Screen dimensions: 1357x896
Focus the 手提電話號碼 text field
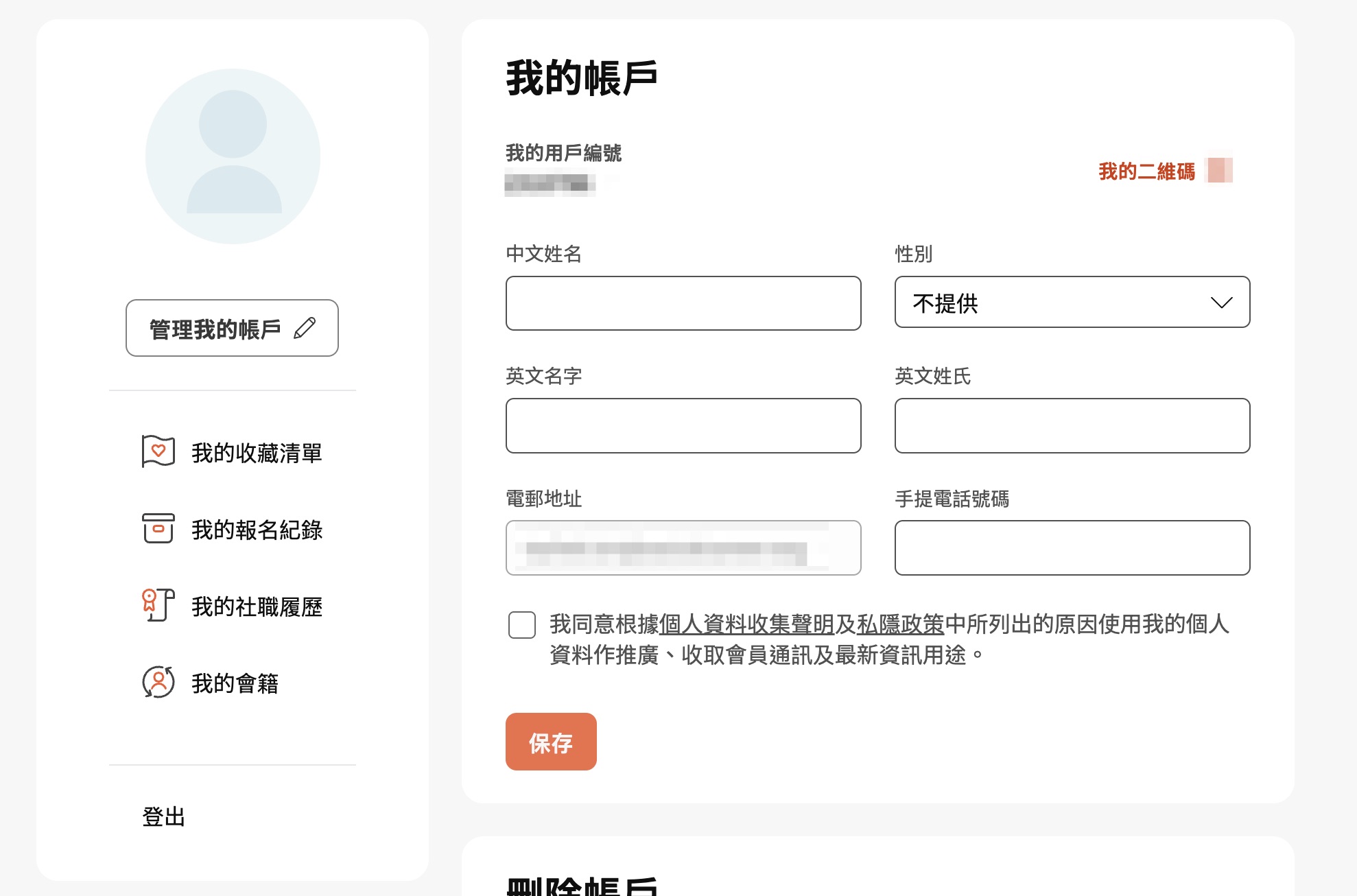[1072, 547]
